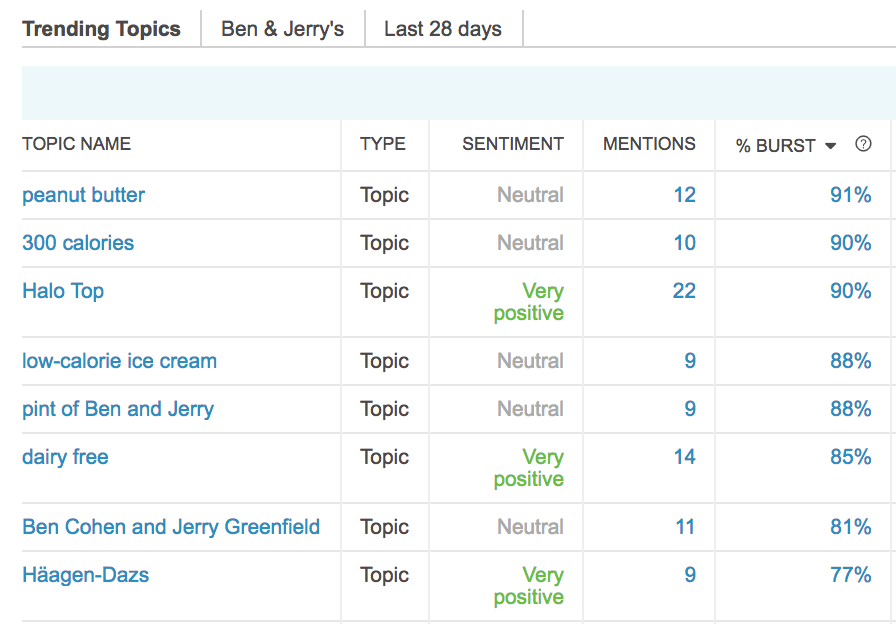Screen dimensions: 896x624
Task: Sort by the Topic Name column header
Action: tap(76, 144)
